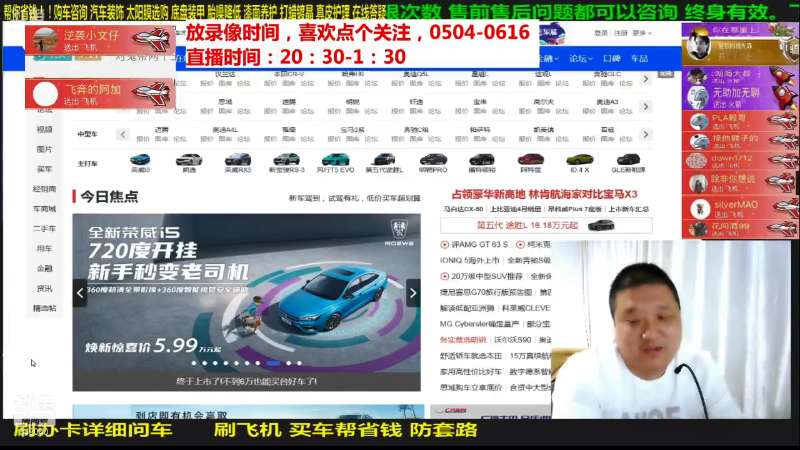Click the right arrow of the 汉兰达 car row
Image resolution: width=800 pixels, height=450 pixels.
pos(646,79)
